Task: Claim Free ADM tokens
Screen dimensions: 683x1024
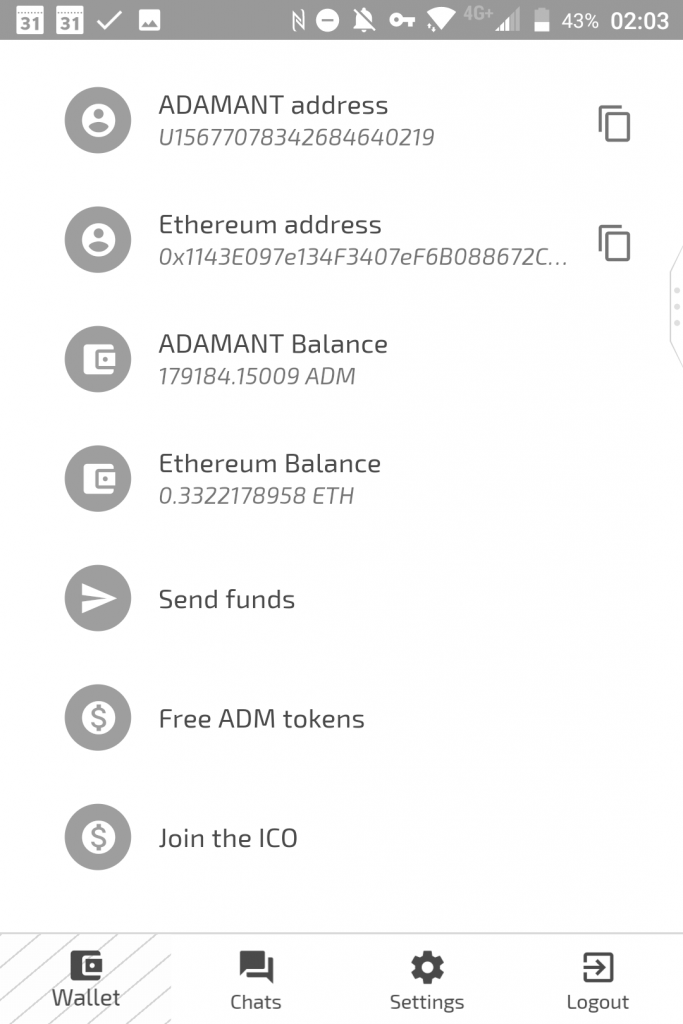Action: 261,719
